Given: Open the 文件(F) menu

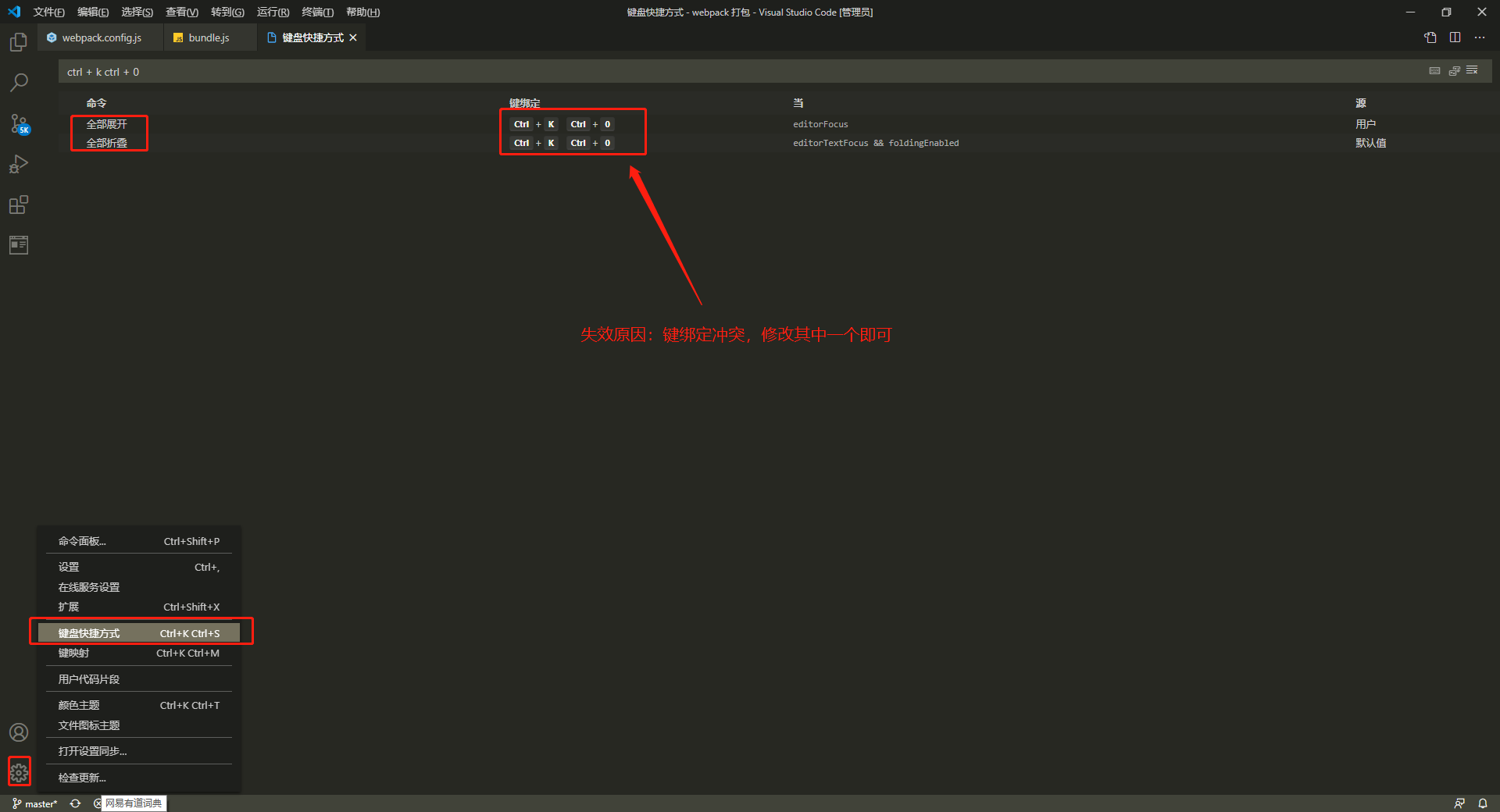Looking at the screenshot, I should pyautogui.click(x=48, y=12).
